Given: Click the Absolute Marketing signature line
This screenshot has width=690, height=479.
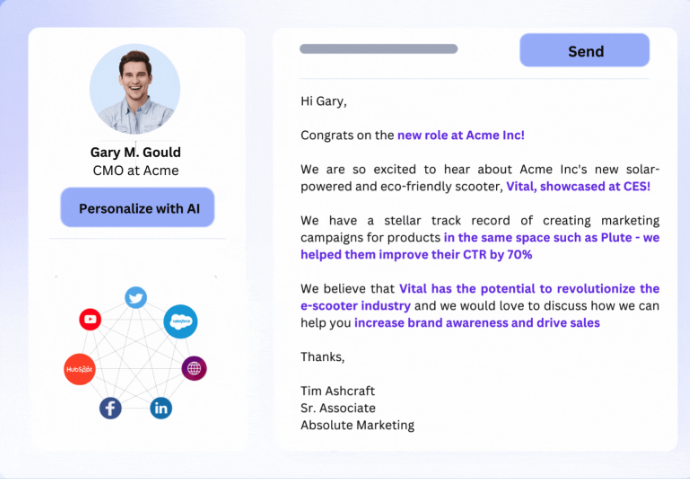Looking at the screenshot, I should [357, 425].
